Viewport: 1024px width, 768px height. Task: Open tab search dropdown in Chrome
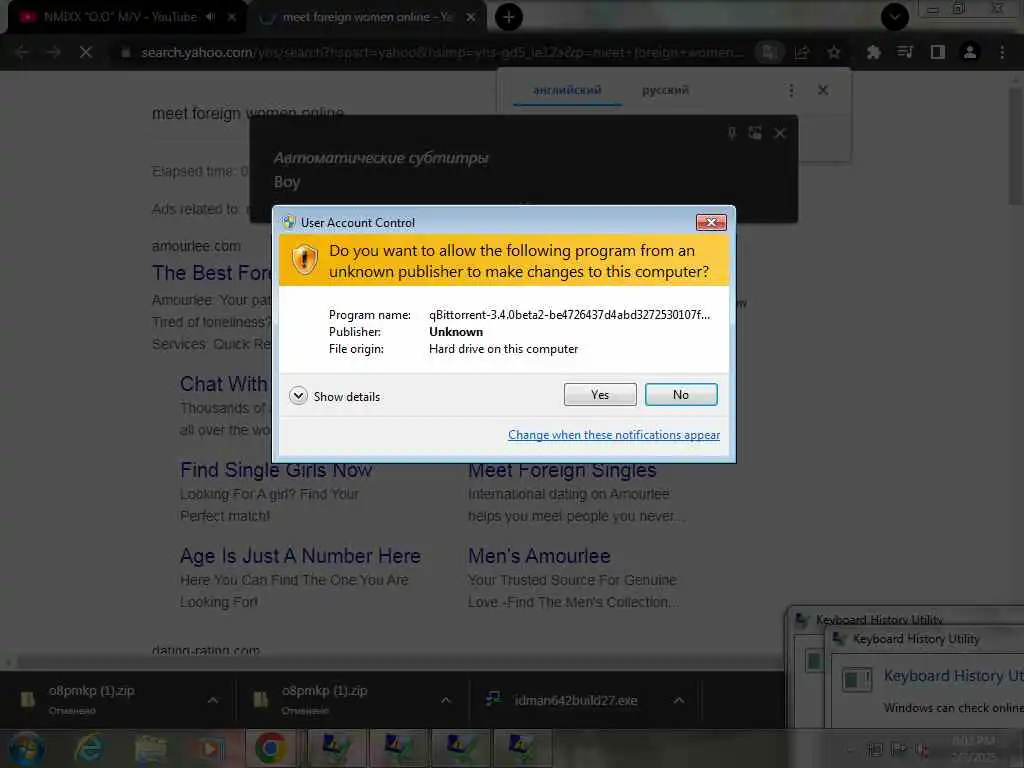coord(895,17)
